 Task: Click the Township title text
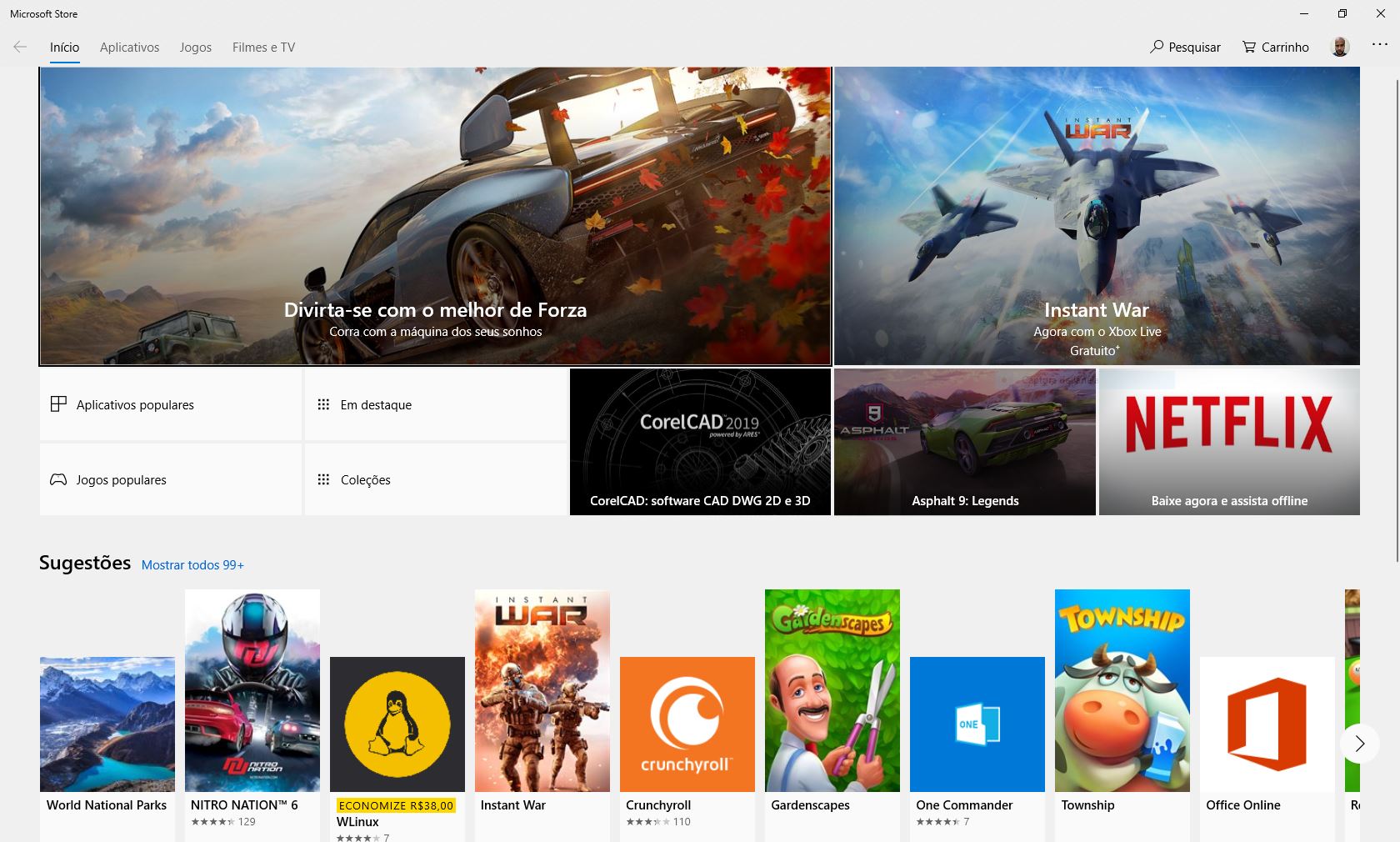(1087, 805)
